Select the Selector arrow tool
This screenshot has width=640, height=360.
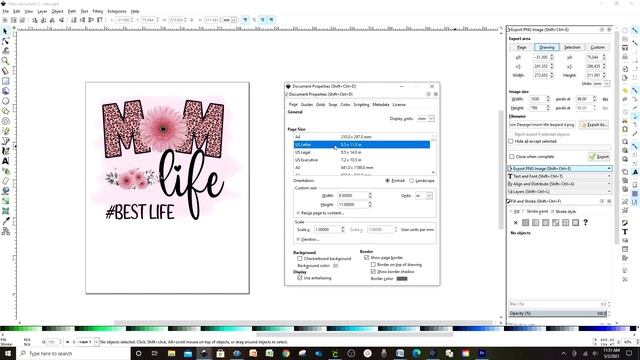point(5,31)
